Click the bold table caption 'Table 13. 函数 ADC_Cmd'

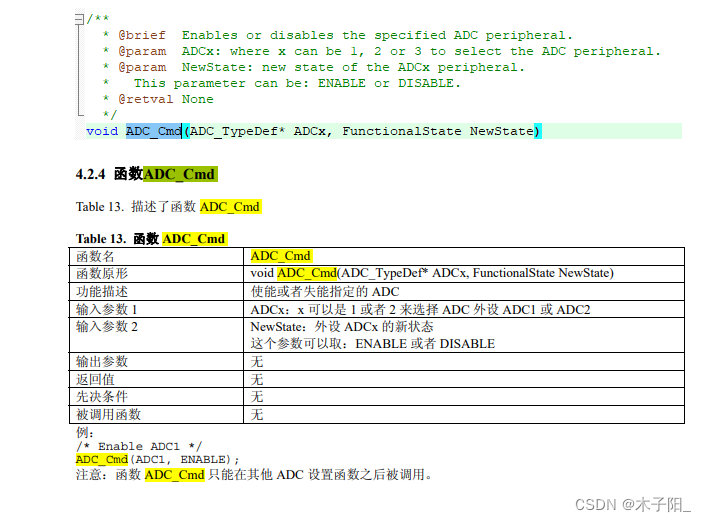[151, 239]
